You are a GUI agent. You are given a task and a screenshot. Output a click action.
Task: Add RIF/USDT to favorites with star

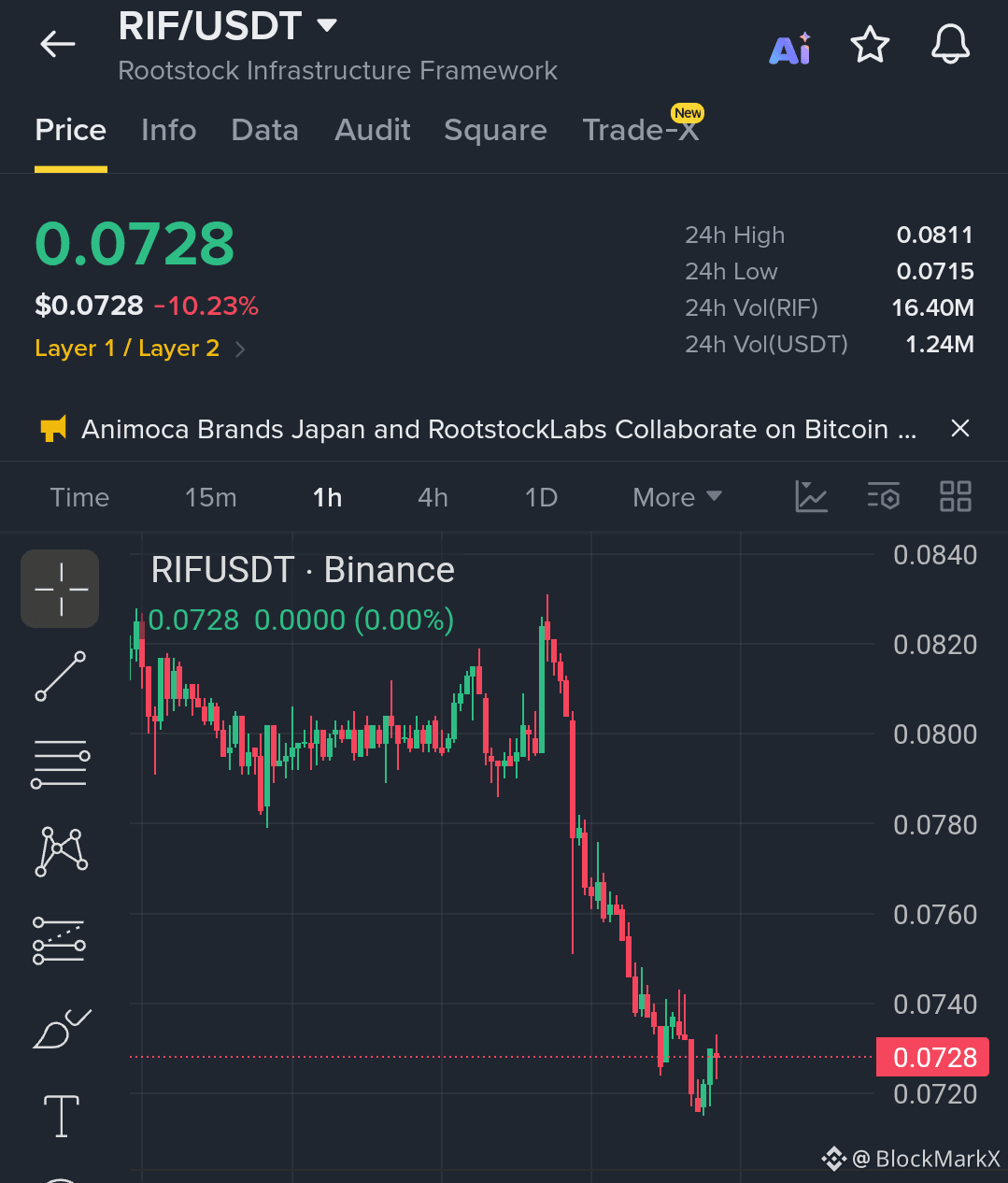870,45
